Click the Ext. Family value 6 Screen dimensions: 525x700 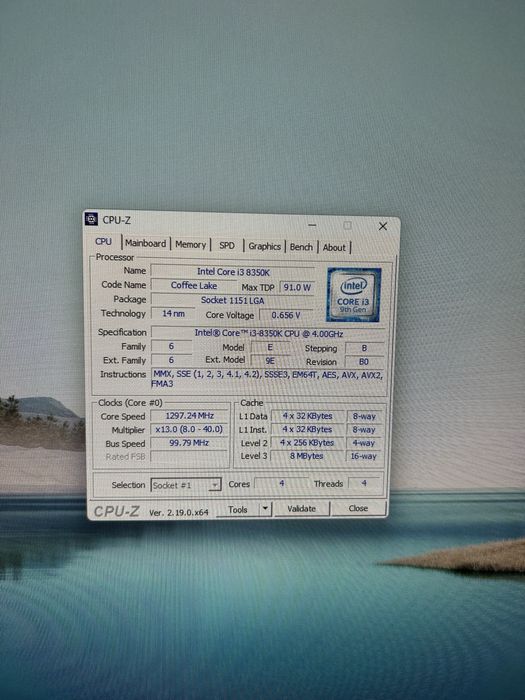click(171, 360)
